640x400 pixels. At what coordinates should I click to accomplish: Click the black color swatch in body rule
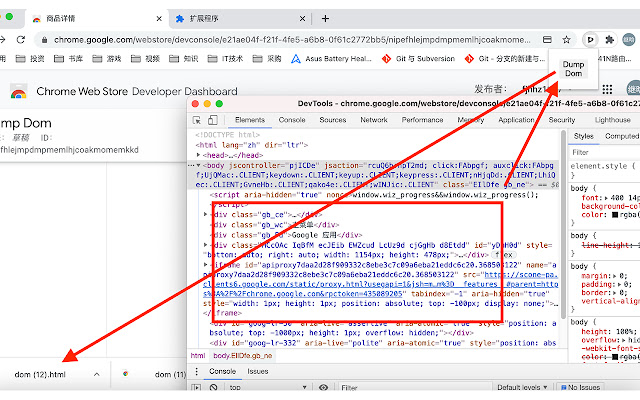[x=615, y=215]
